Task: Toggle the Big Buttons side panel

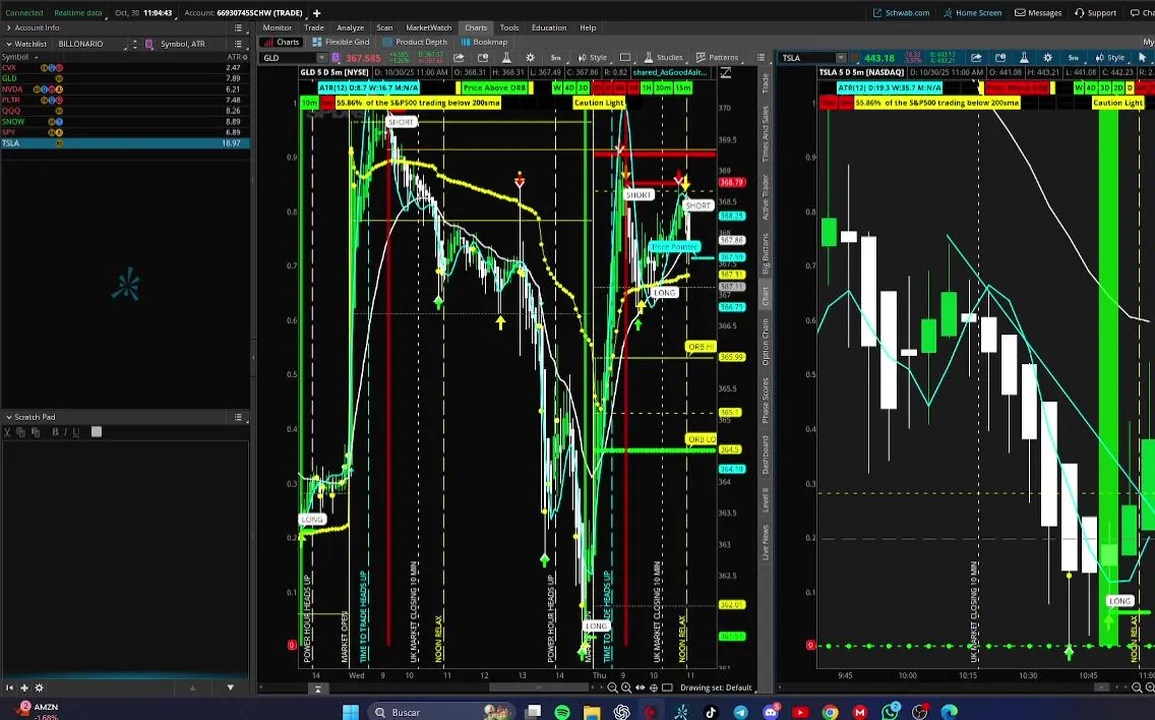Action: click(765, 254)
